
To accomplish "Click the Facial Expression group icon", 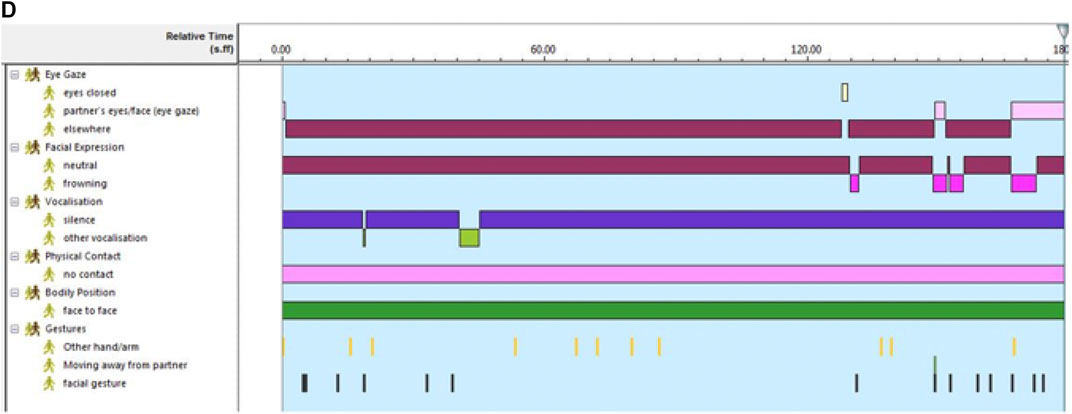I will tap(32, 147).
